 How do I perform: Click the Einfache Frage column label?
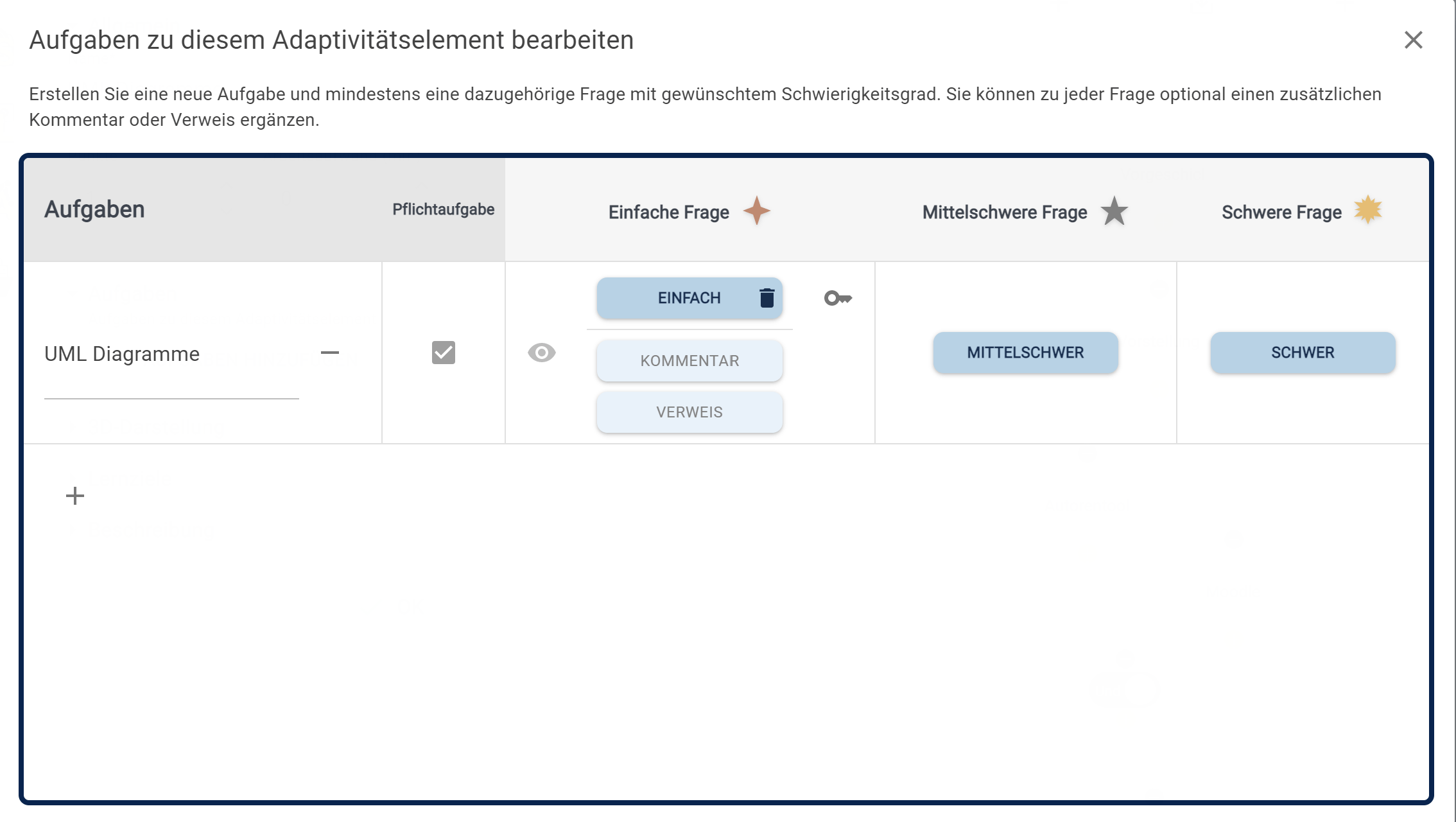[x=668, y=212]
